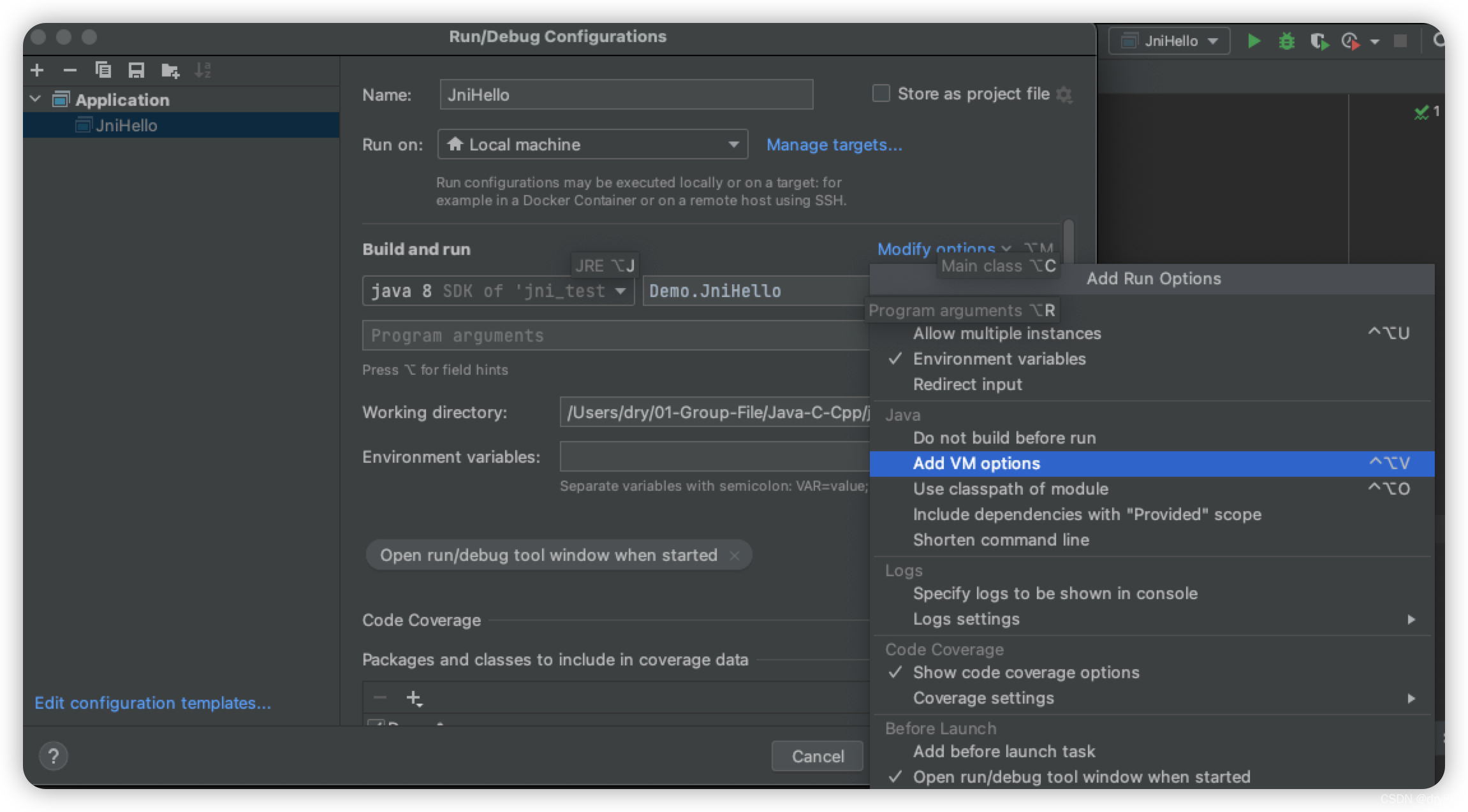Viewport: 1468px width, 812px height.
Task: Remove the selected configuration
Action: click(70, 70)
